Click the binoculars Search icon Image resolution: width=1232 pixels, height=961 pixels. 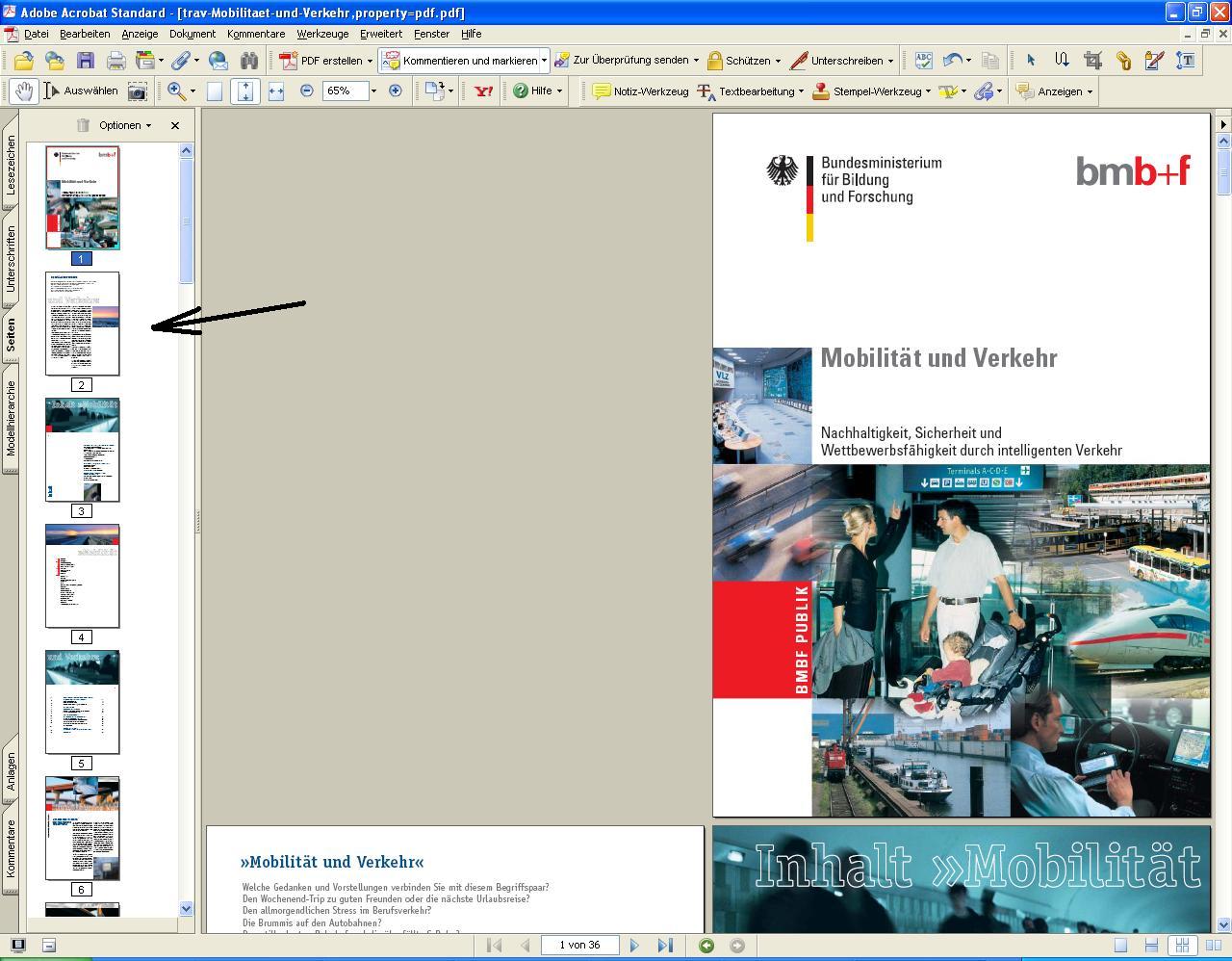(x=249, y=61)
